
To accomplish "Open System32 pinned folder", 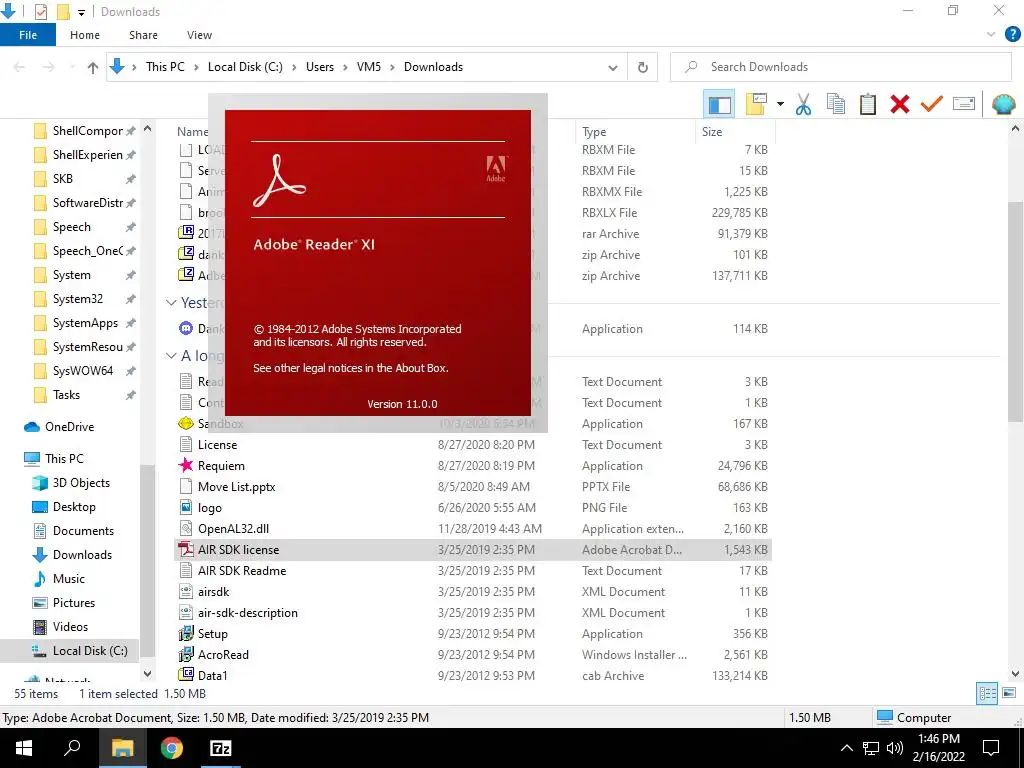I will [x=78, y=298].
